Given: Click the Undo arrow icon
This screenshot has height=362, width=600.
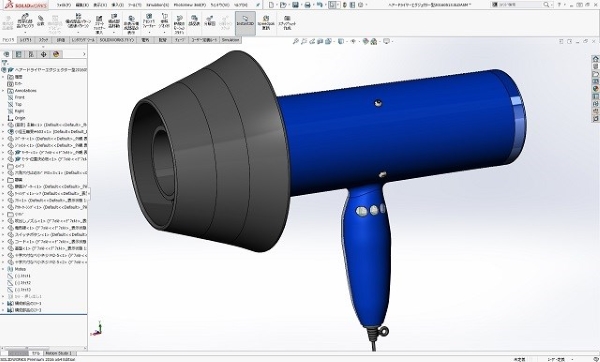Looking at the screenshot, I should [320, 5].
